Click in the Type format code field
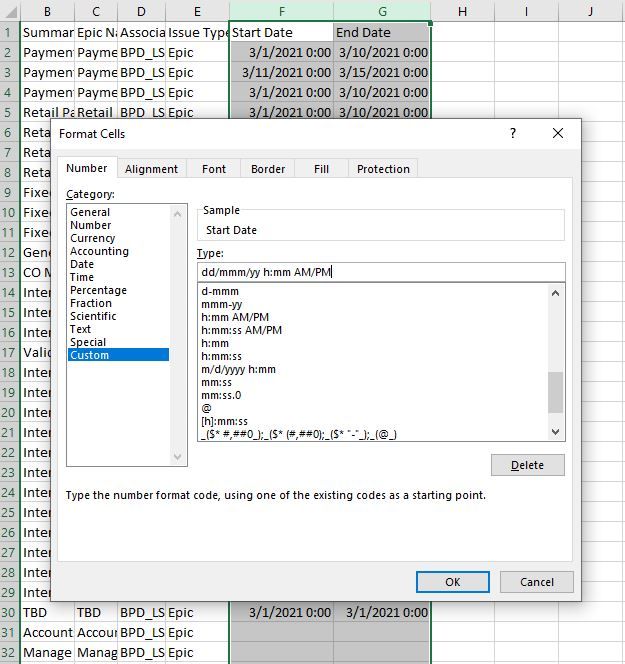625x664 pixels. coord(381,272)
